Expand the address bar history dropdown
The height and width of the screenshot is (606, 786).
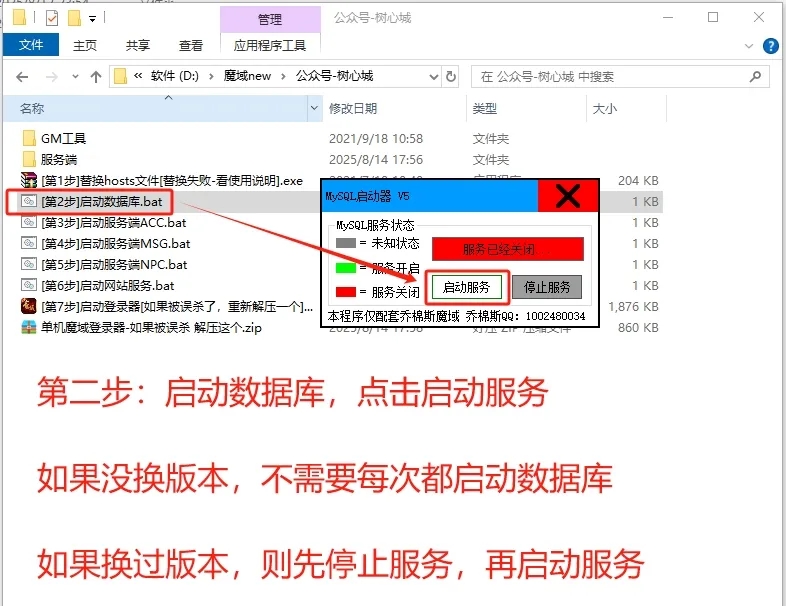434,77
